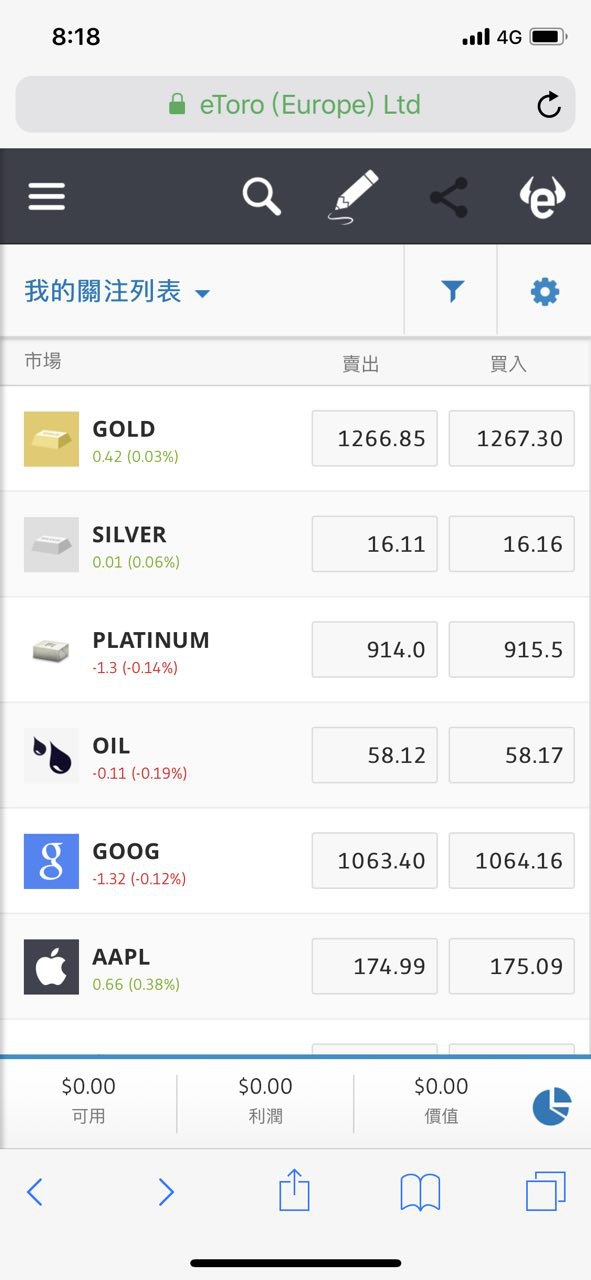
Task: Open Safari tabs overview
Action: click(546, 1191)
